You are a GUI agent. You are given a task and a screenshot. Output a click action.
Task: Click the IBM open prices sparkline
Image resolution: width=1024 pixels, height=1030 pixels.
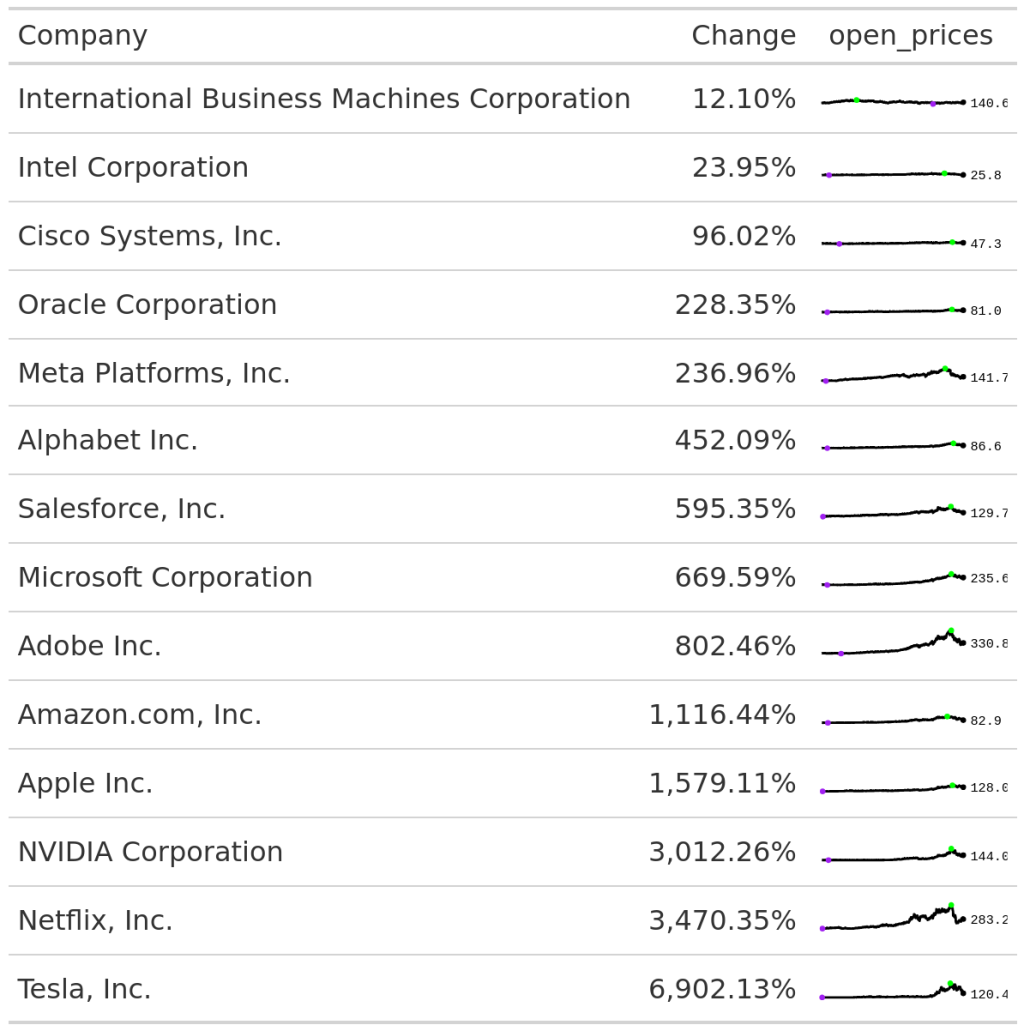click(x=893, y=102)
